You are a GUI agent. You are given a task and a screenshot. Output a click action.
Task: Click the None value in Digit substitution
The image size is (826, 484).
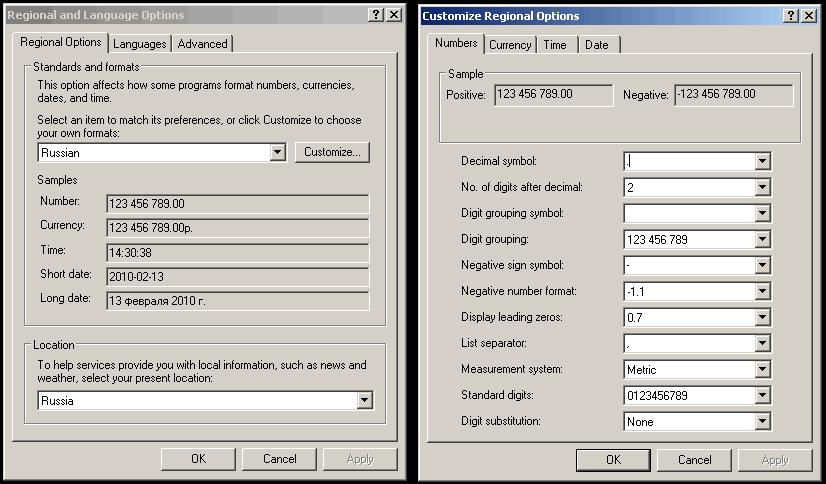pos(640,422)
